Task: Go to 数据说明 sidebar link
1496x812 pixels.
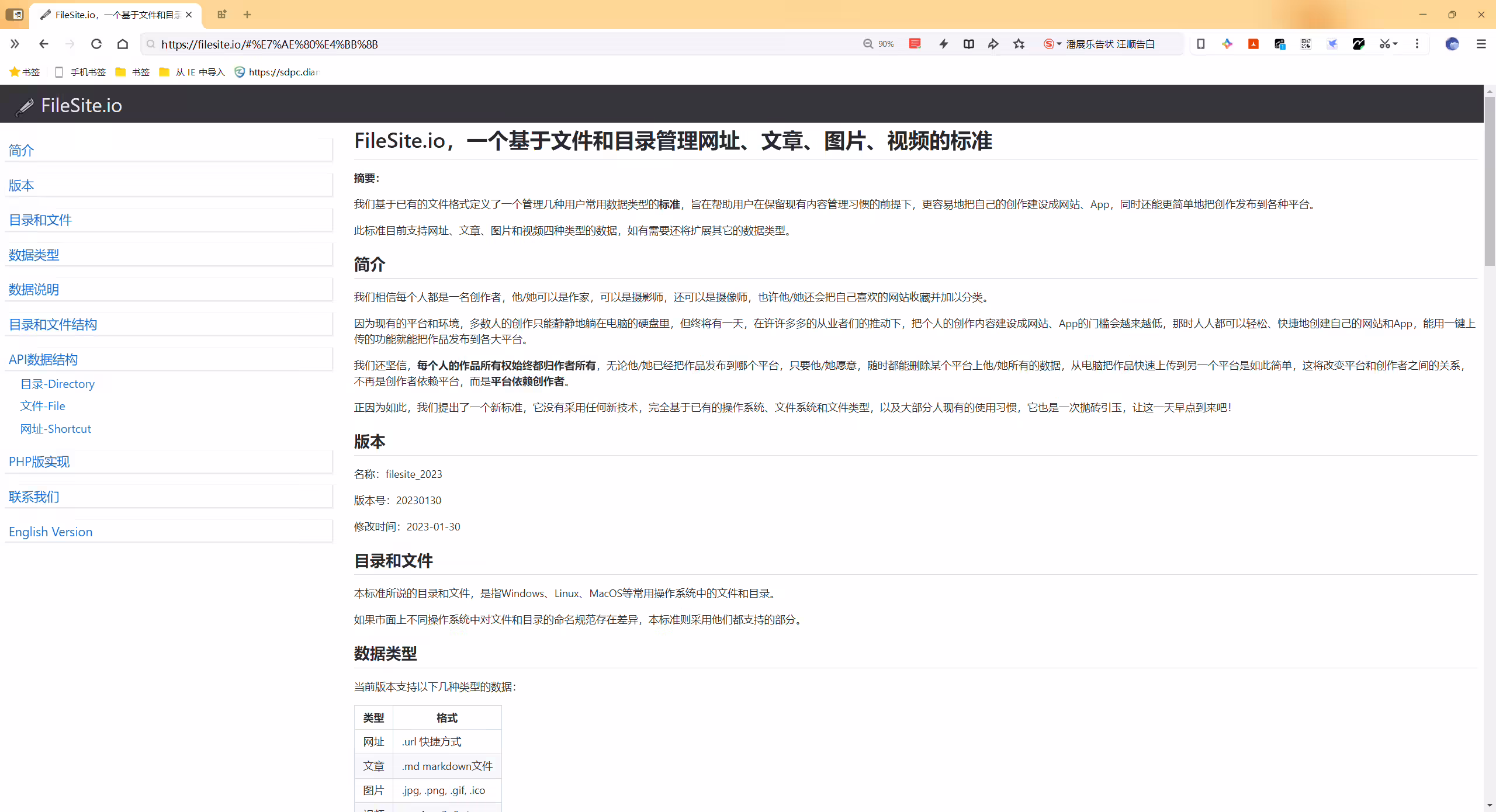Action: [34, 290]
